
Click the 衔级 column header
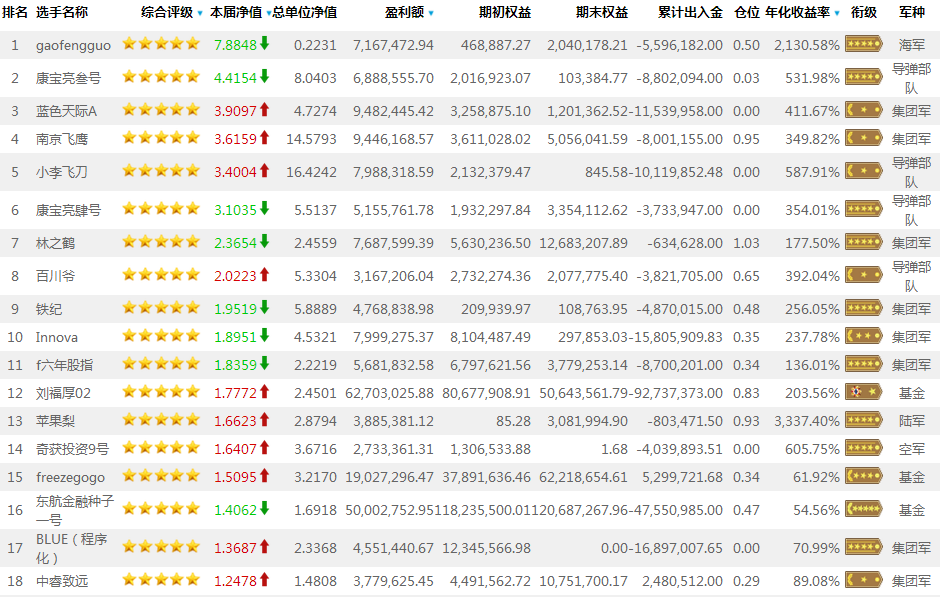pos(864,12)
